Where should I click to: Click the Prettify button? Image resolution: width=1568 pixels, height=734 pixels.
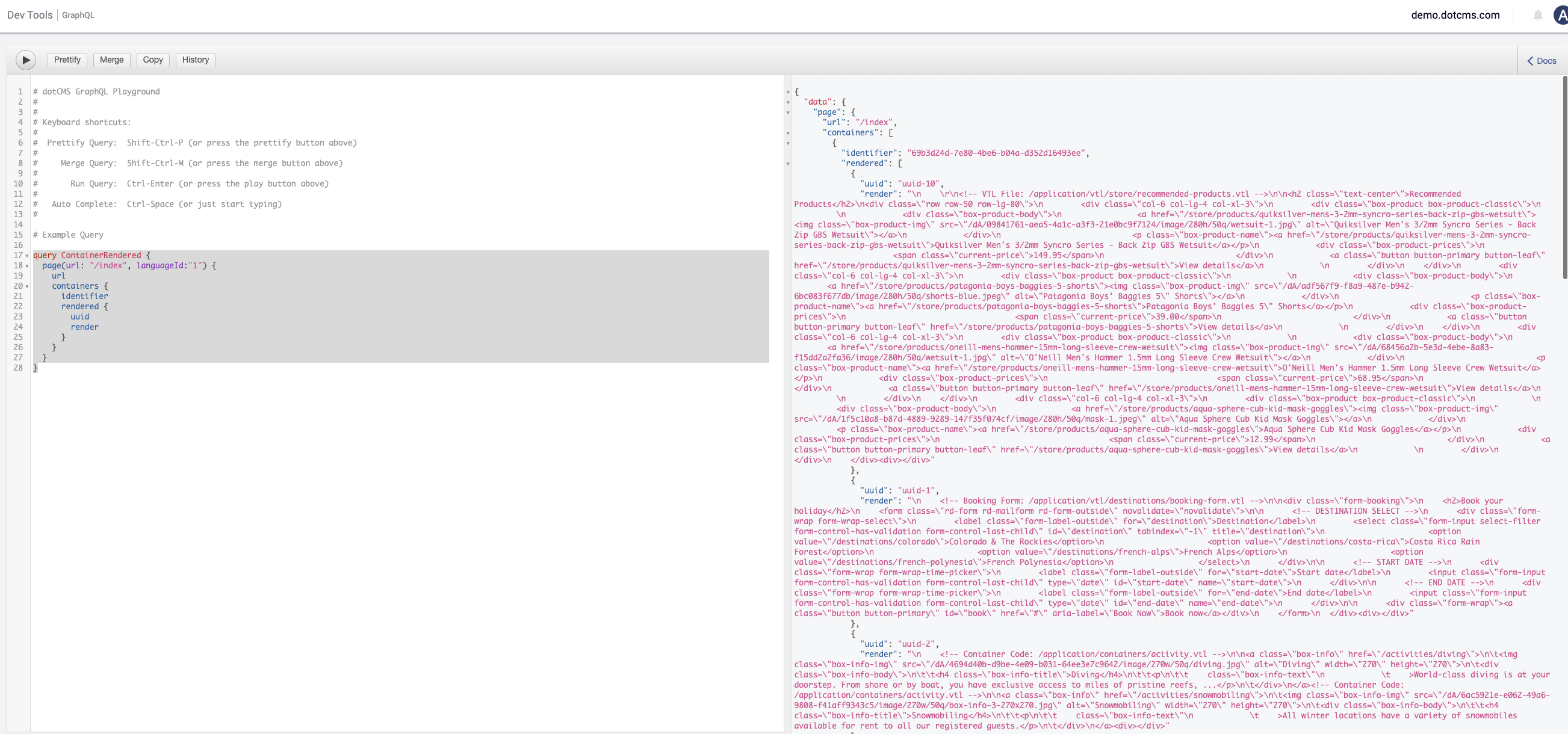(67, 60)
